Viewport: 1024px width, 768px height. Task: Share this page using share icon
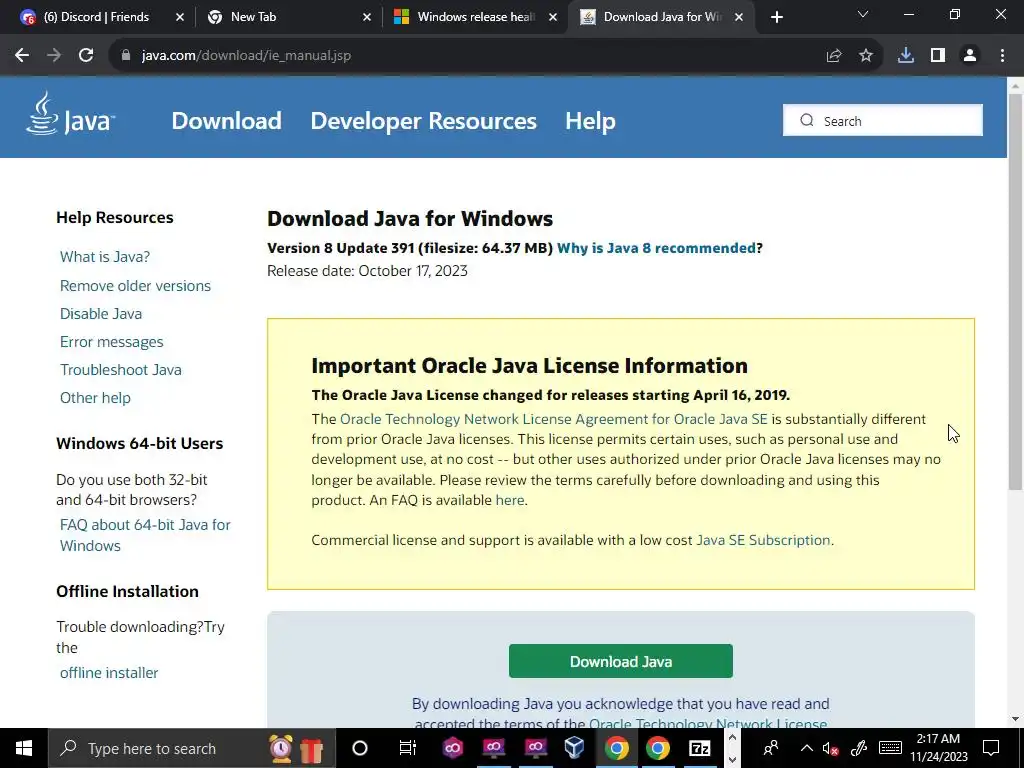coord(834,56)
